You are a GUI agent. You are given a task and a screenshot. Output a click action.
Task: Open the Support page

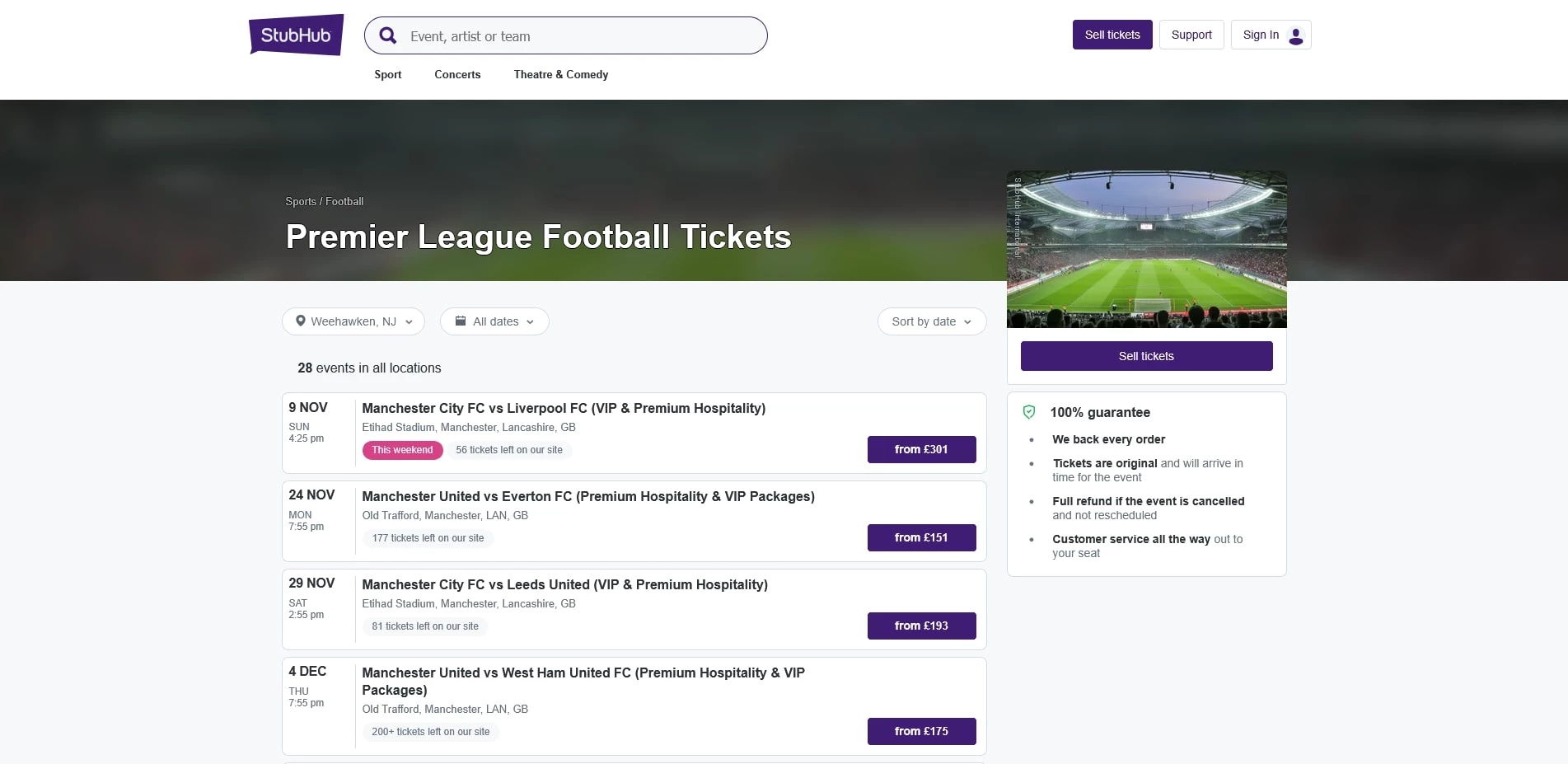point(1191,35)
